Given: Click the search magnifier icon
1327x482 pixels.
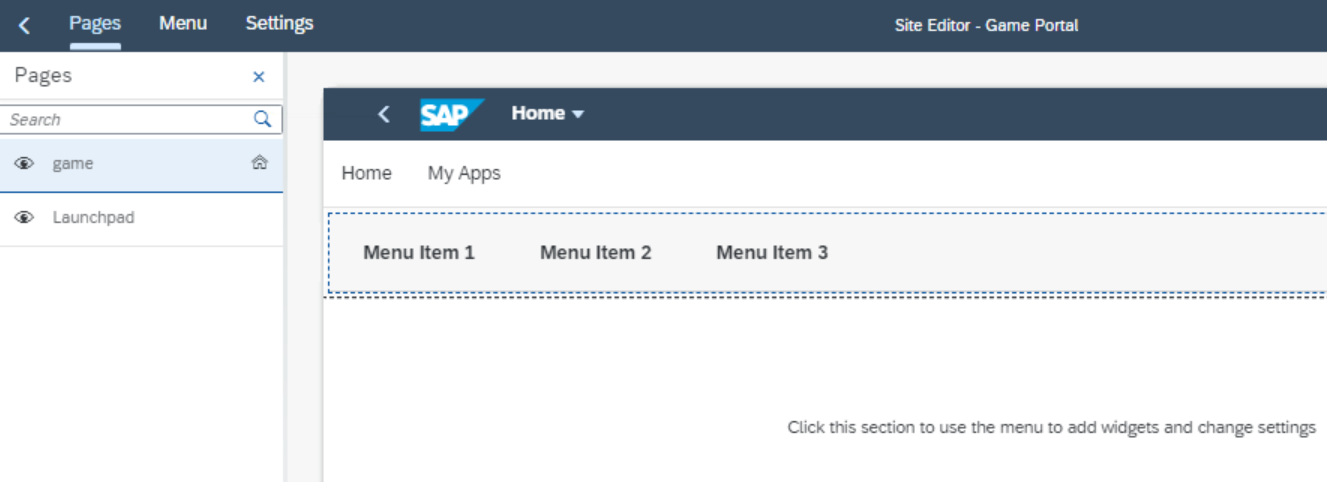Looking at the screenshot, I should point(263,119).
